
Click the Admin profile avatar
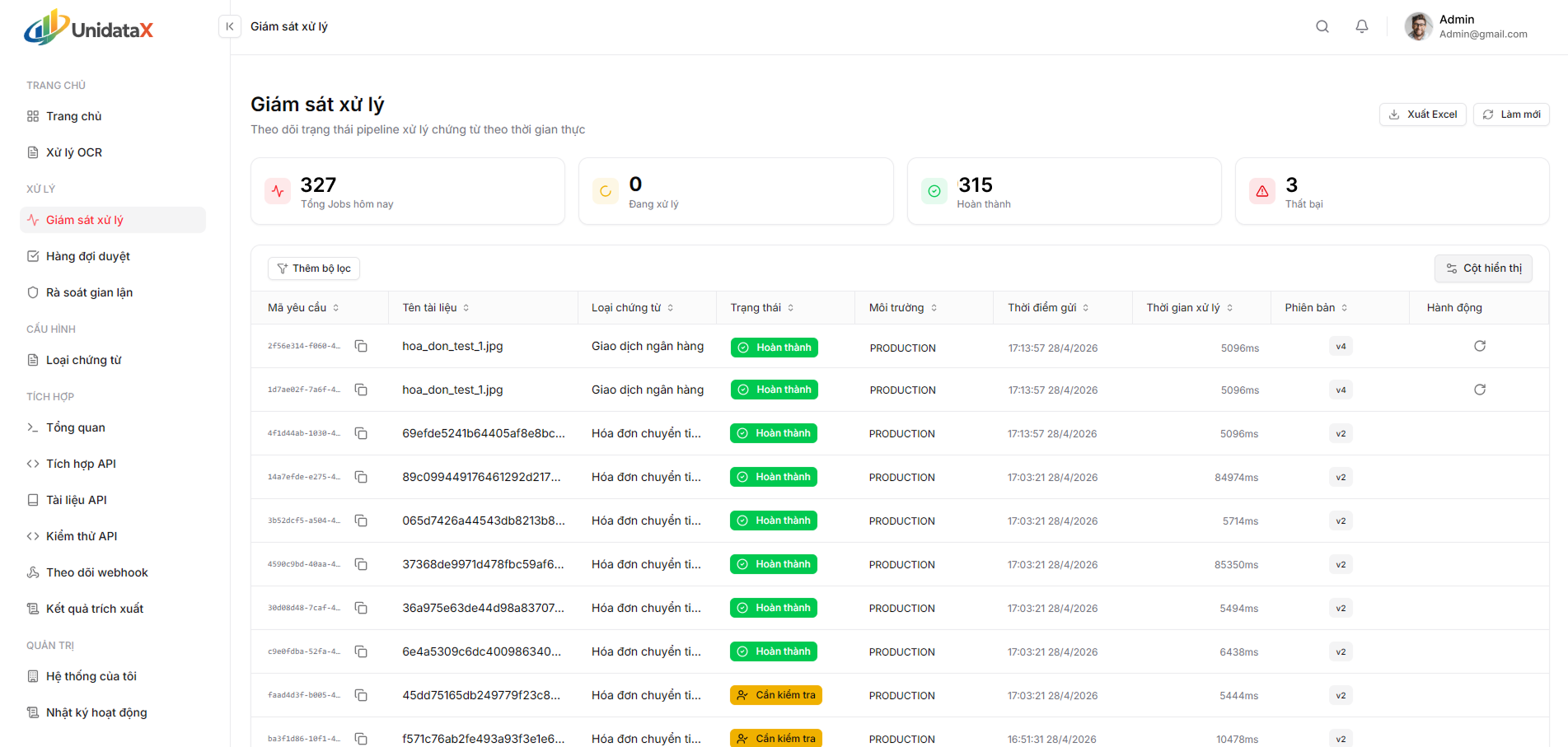1419,26
